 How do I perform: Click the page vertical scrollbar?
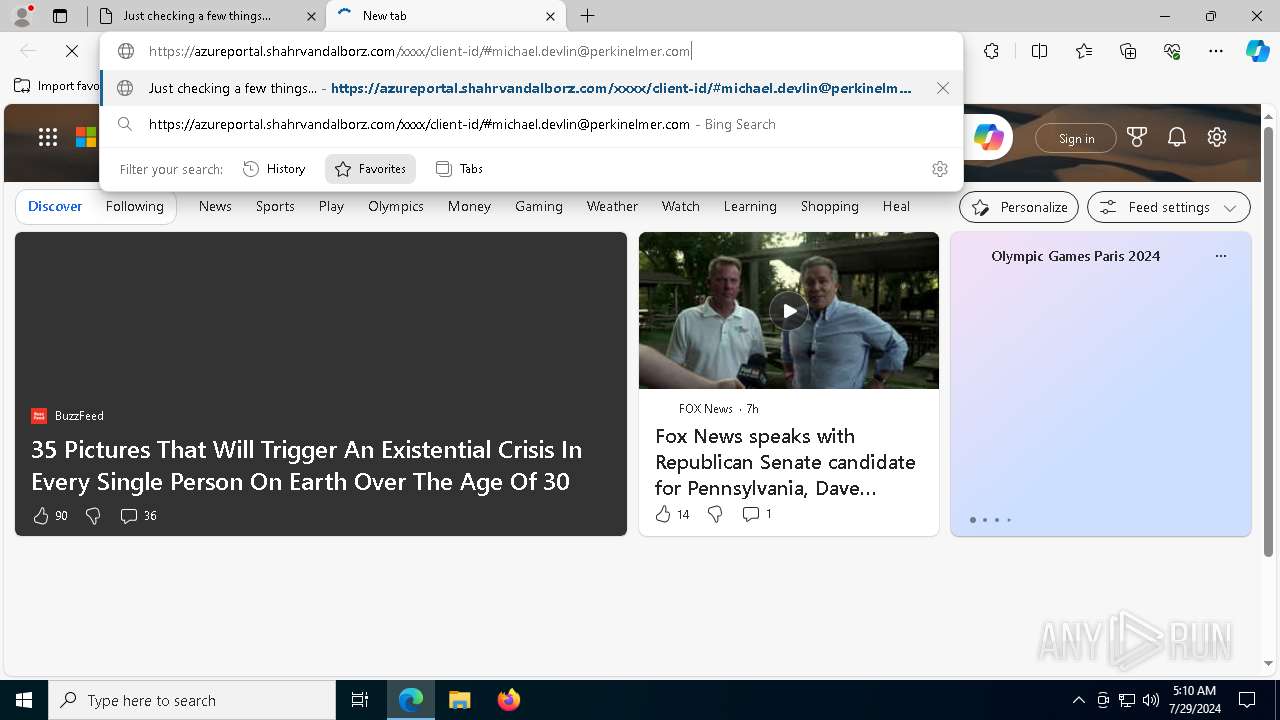click(1268, 340)
